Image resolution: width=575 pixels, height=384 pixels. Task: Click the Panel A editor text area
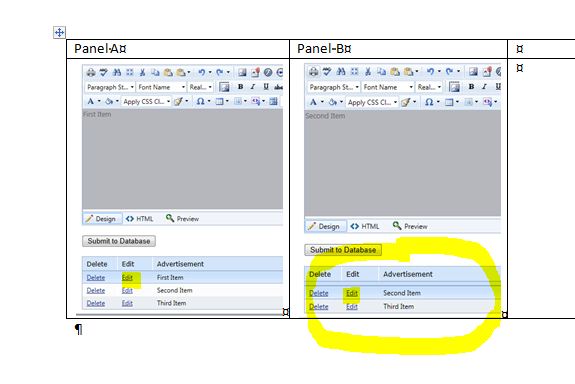(183, 159)
